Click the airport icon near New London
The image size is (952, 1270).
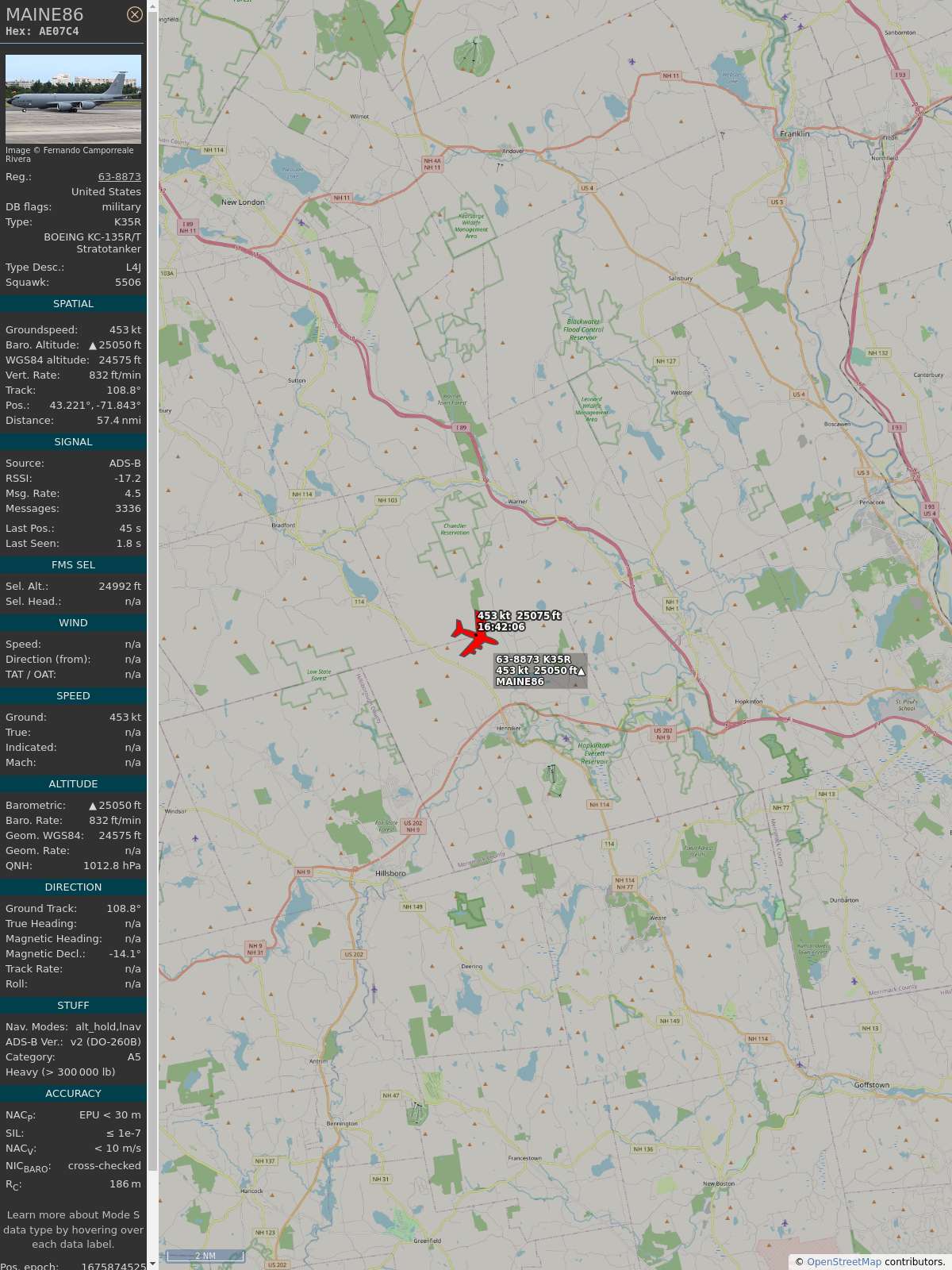coord(301,223)
